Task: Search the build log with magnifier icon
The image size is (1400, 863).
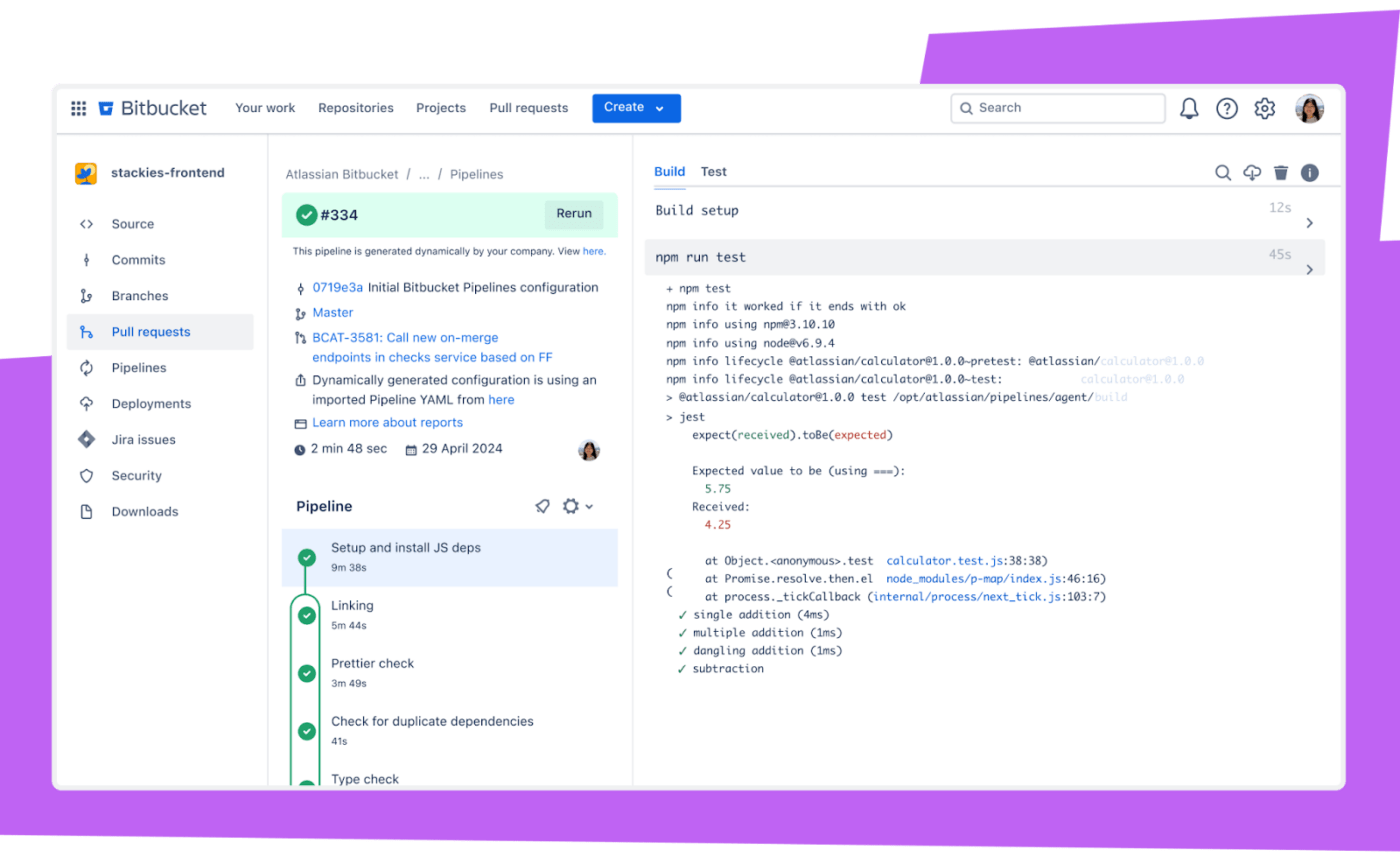Action: pos(1223,173)
